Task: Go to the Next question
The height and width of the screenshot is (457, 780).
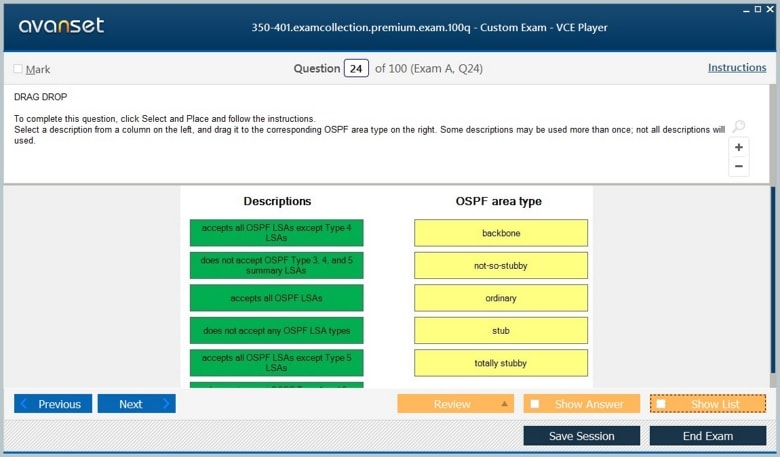Action: click(x=136, y=404)
